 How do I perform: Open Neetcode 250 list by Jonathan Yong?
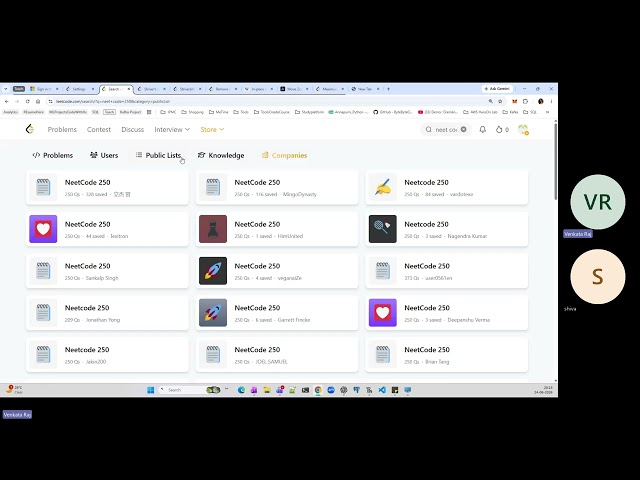pos(107,313)
